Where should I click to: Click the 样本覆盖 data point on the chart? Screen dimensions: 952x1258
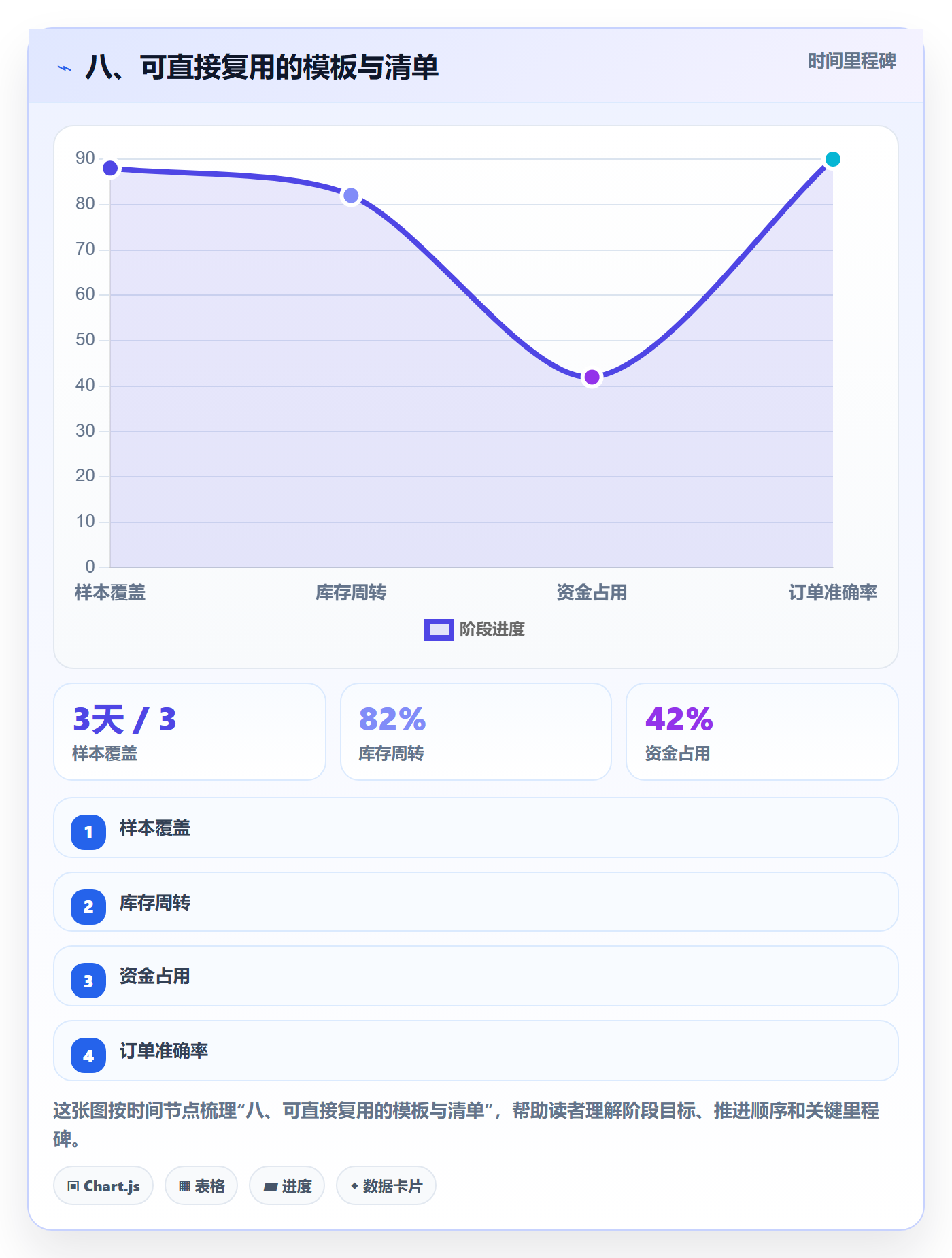click(x=110, y=168)
